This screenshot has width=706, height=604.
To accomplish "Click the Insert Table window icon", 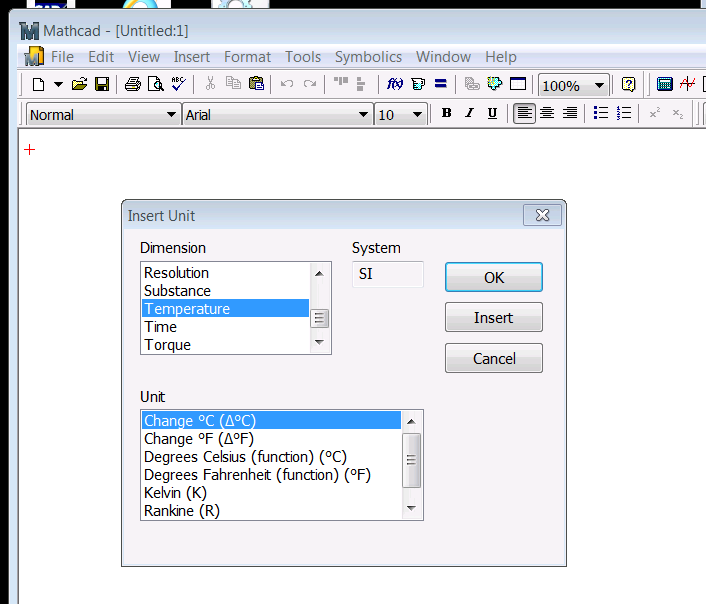I will coord(518,84).
